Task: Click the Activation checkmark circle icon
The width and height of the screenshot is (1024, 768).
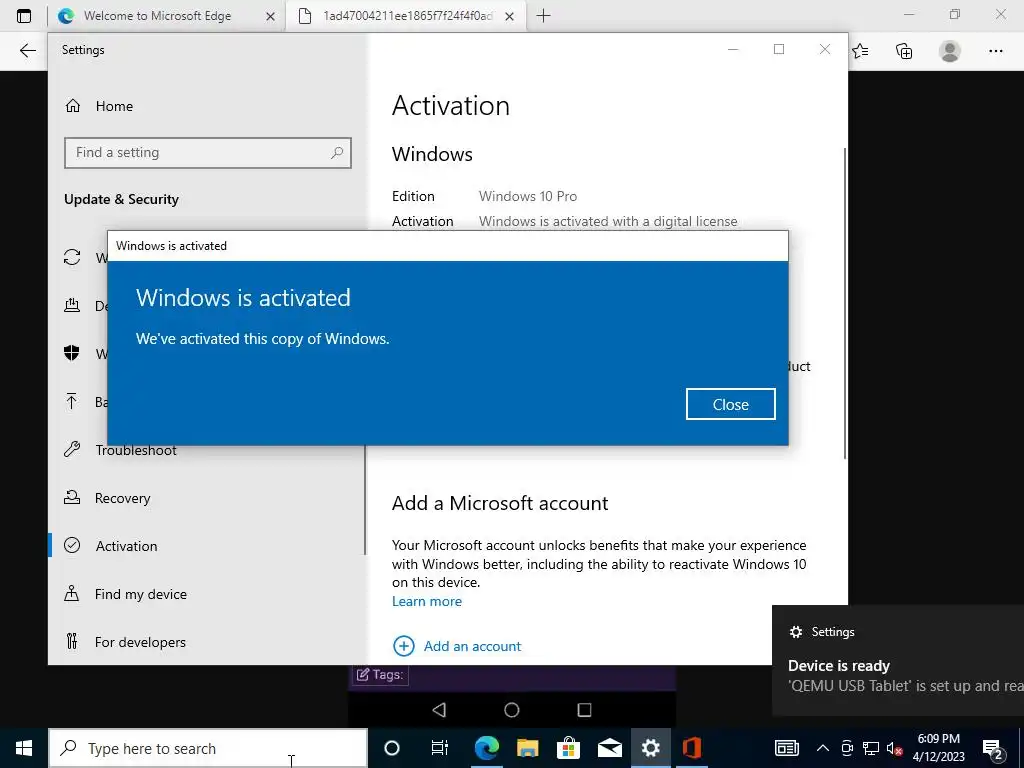Action: 72,545
